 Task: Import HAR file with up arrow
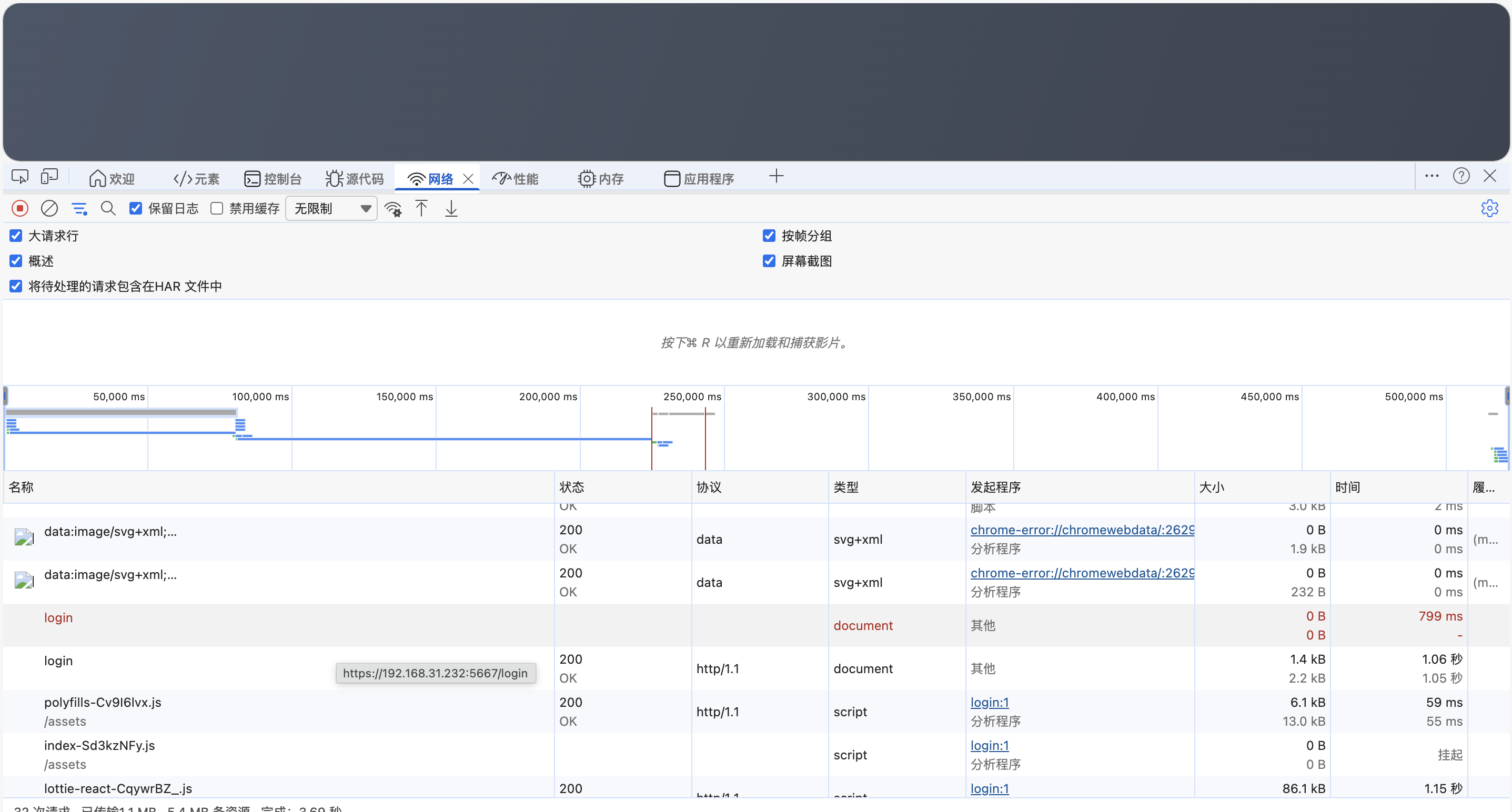coord(421,208)
